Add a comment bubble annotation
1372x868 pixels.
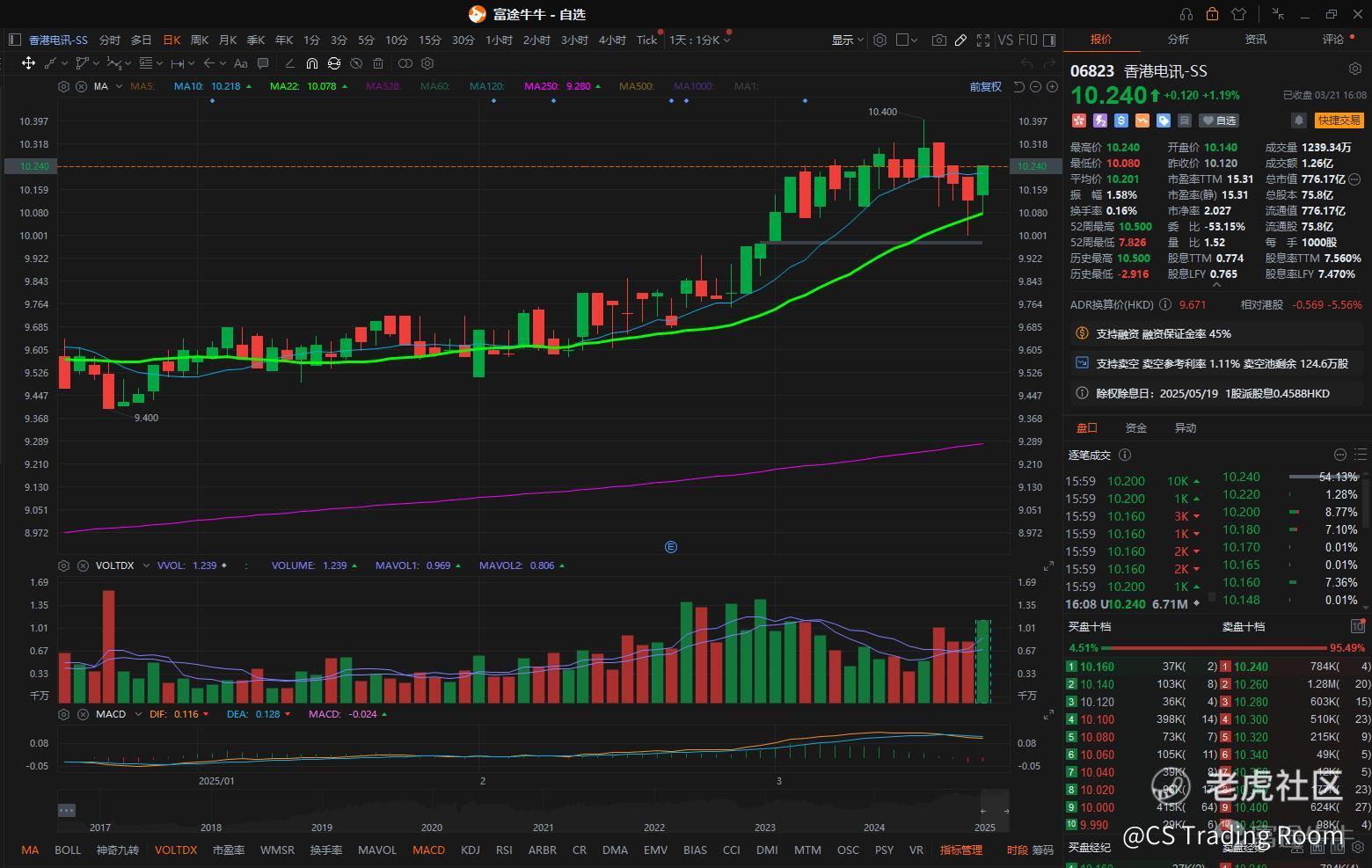[263, 63]
